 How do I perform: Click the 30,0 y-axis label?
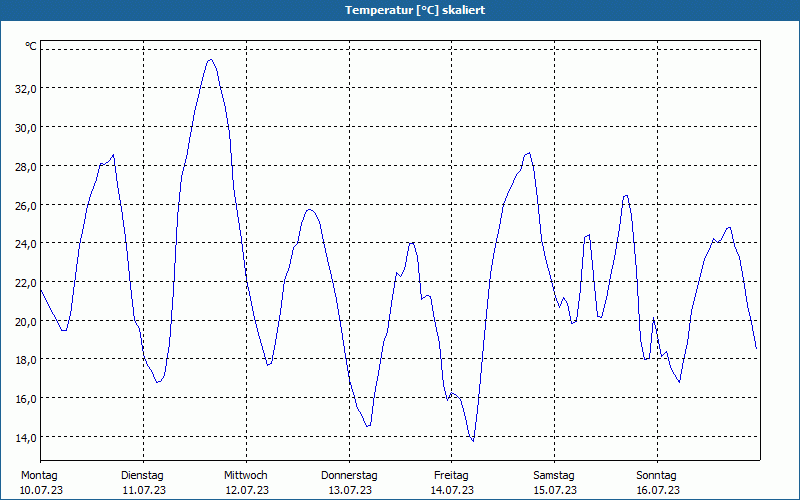coord(26,128)
